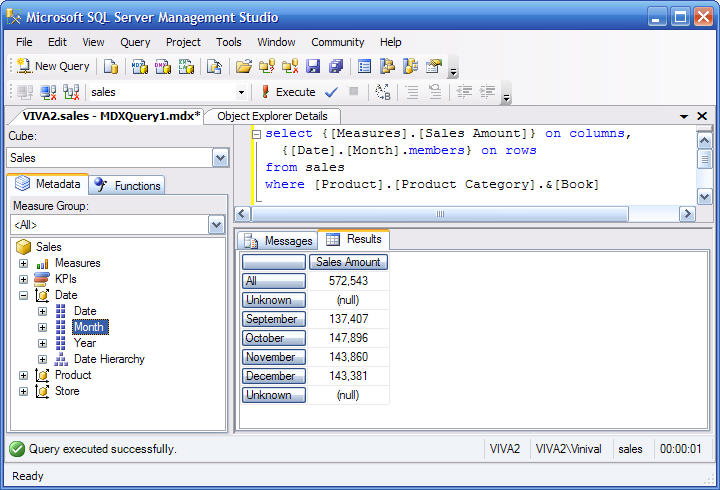
Task: Click the SQL Server Compact query icon
Action: (x=214, y=66)
